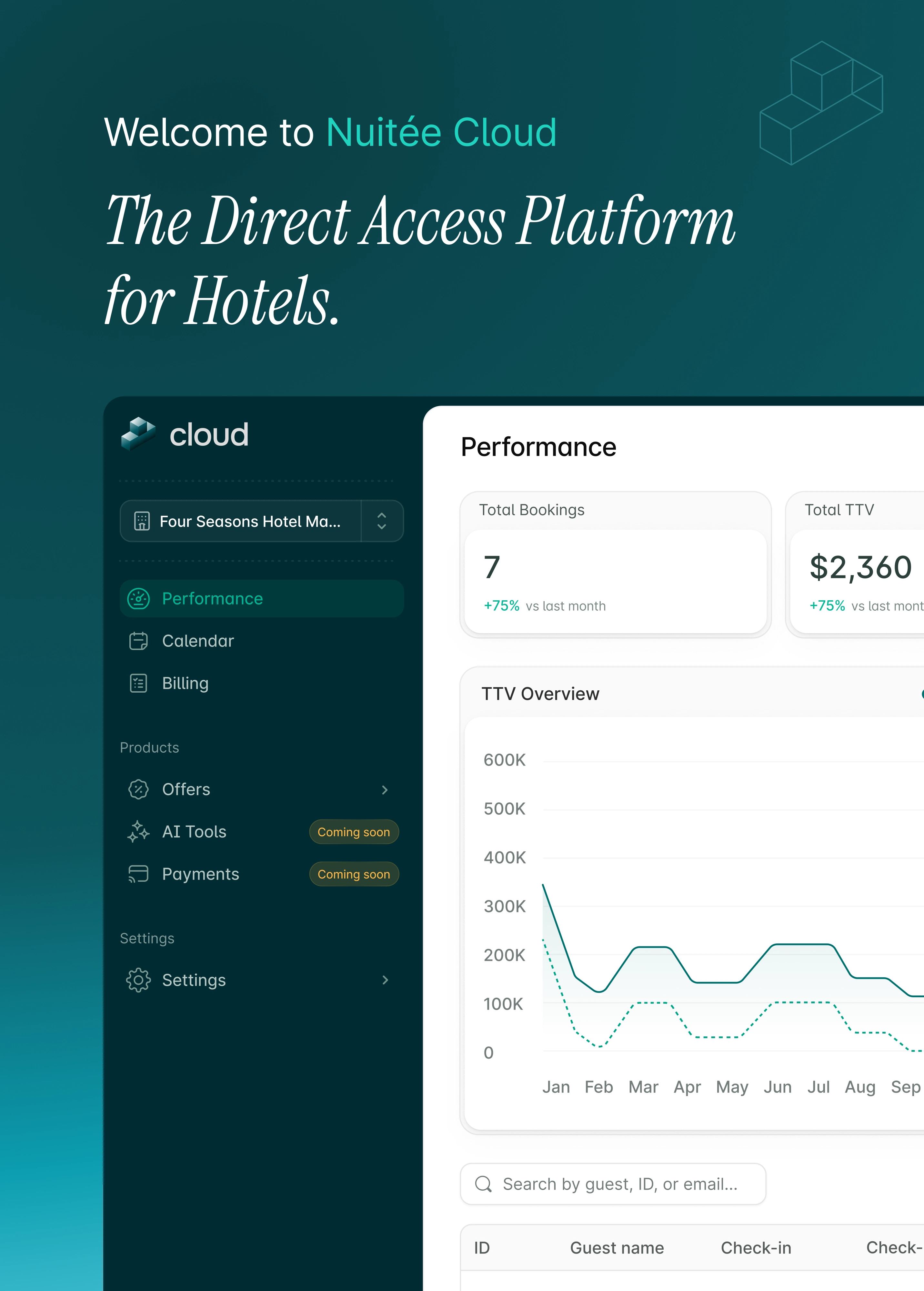Click AI Tools Coming soon badge
This screenshot has width=924, height=1291.
click(353, 832)
